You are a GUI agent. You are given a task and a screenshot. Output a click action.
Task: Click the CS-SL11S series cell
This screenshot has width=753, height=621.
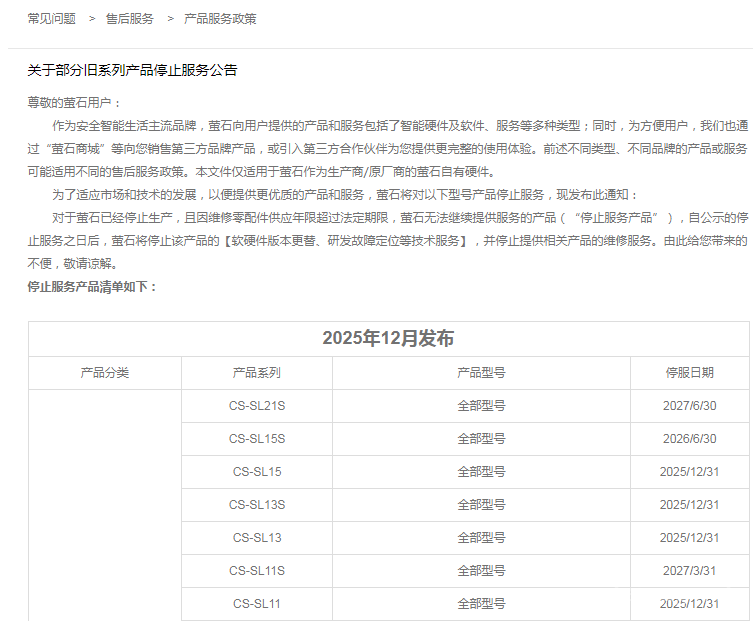tap(257, 570)
